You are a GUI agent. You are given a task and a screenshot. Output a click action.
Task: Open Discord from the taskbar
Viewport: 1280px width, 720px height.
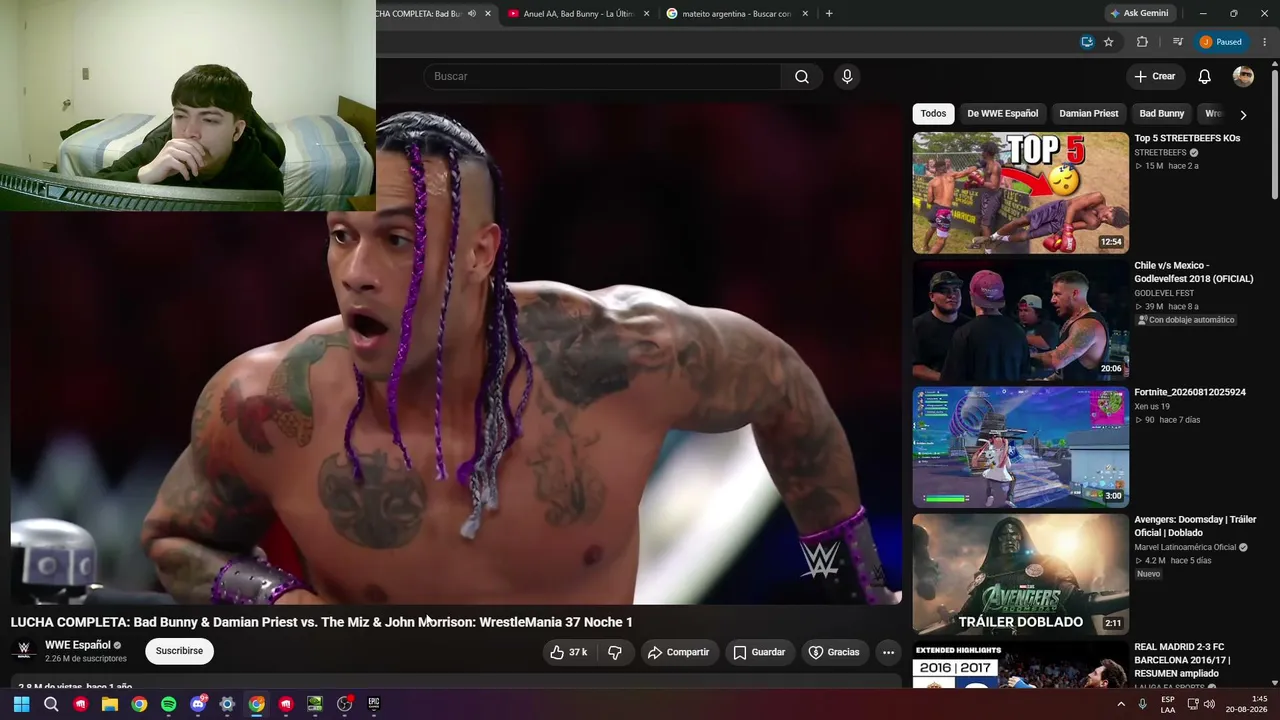click(x=198, y=704)
